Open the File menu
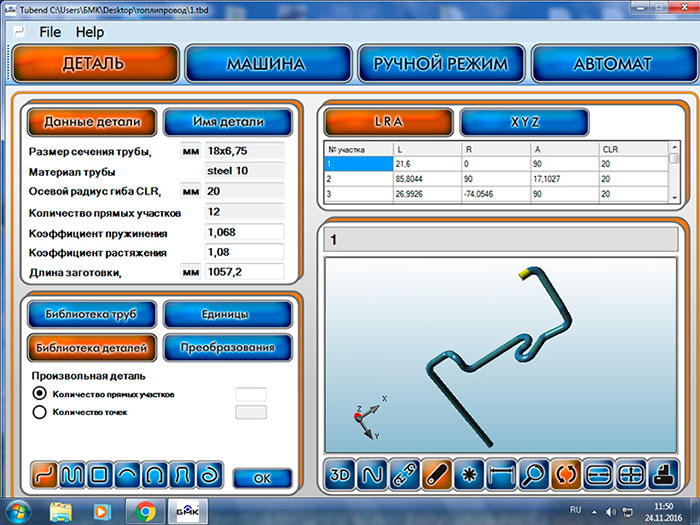 [50, 32]
